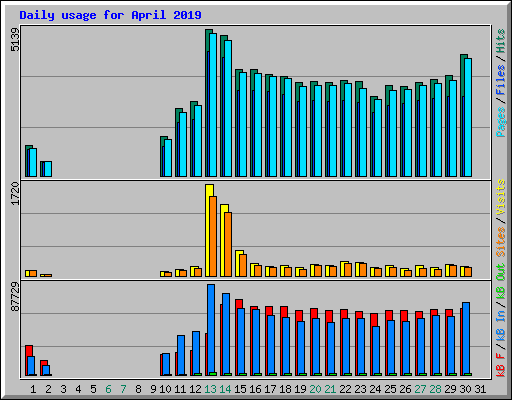Click the blue kB In bar for day 1

tap(31, 366)
